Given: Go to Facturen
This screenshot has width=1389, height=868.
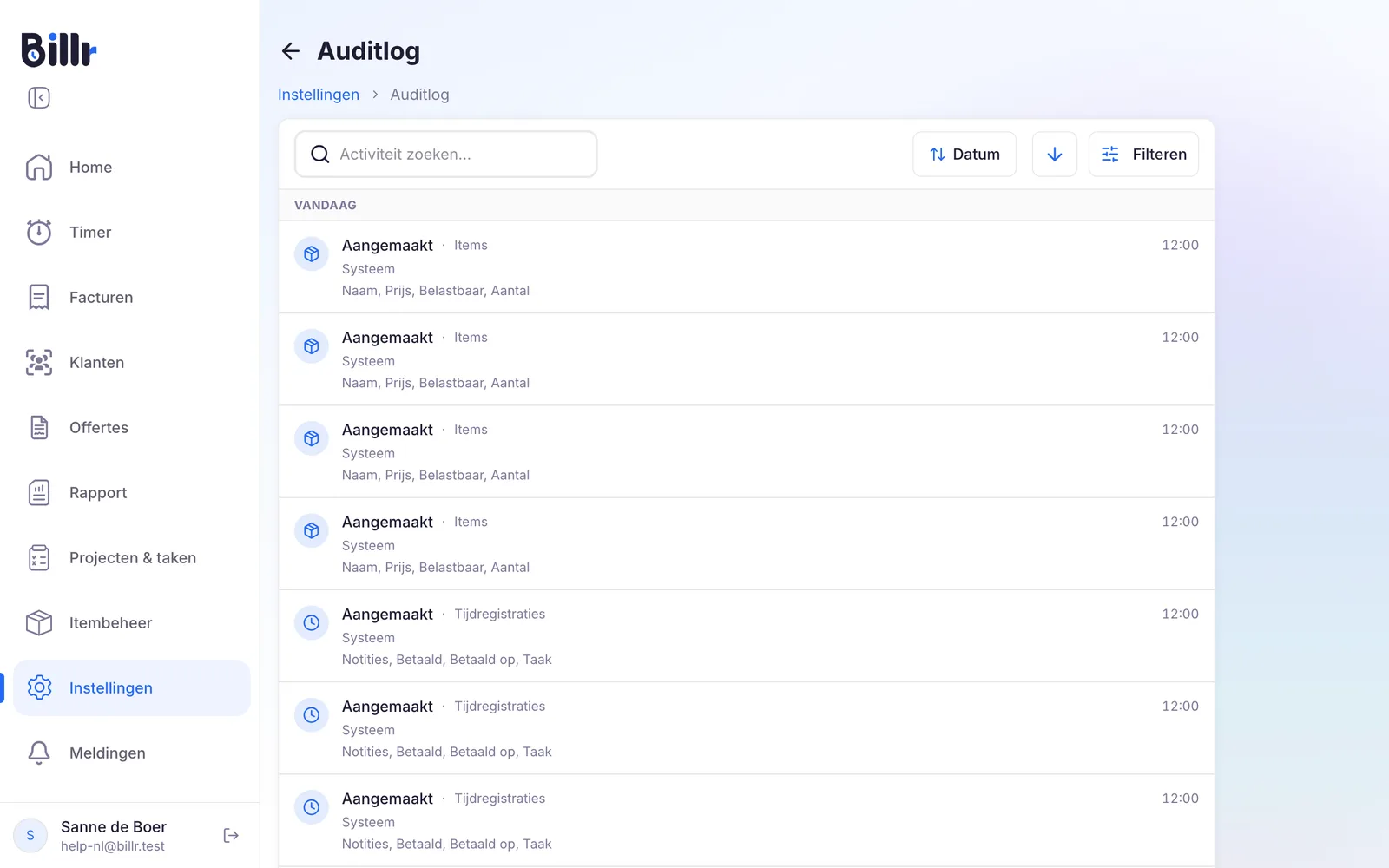Looking at the screenshot, I should click(x=132, y=298).
